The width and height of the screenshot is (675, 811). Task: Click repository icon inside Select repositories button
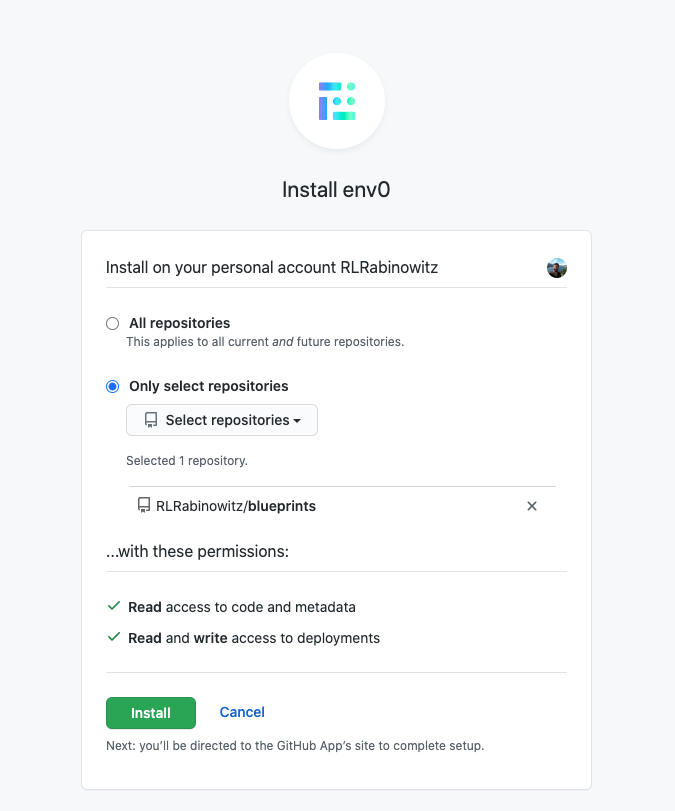151,419
